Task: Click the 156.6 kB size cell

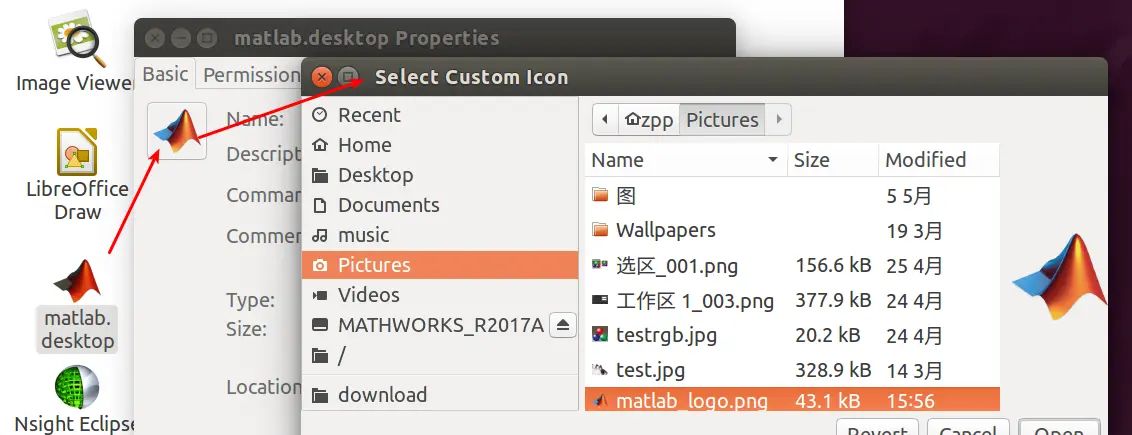Action: coord(833,265)
